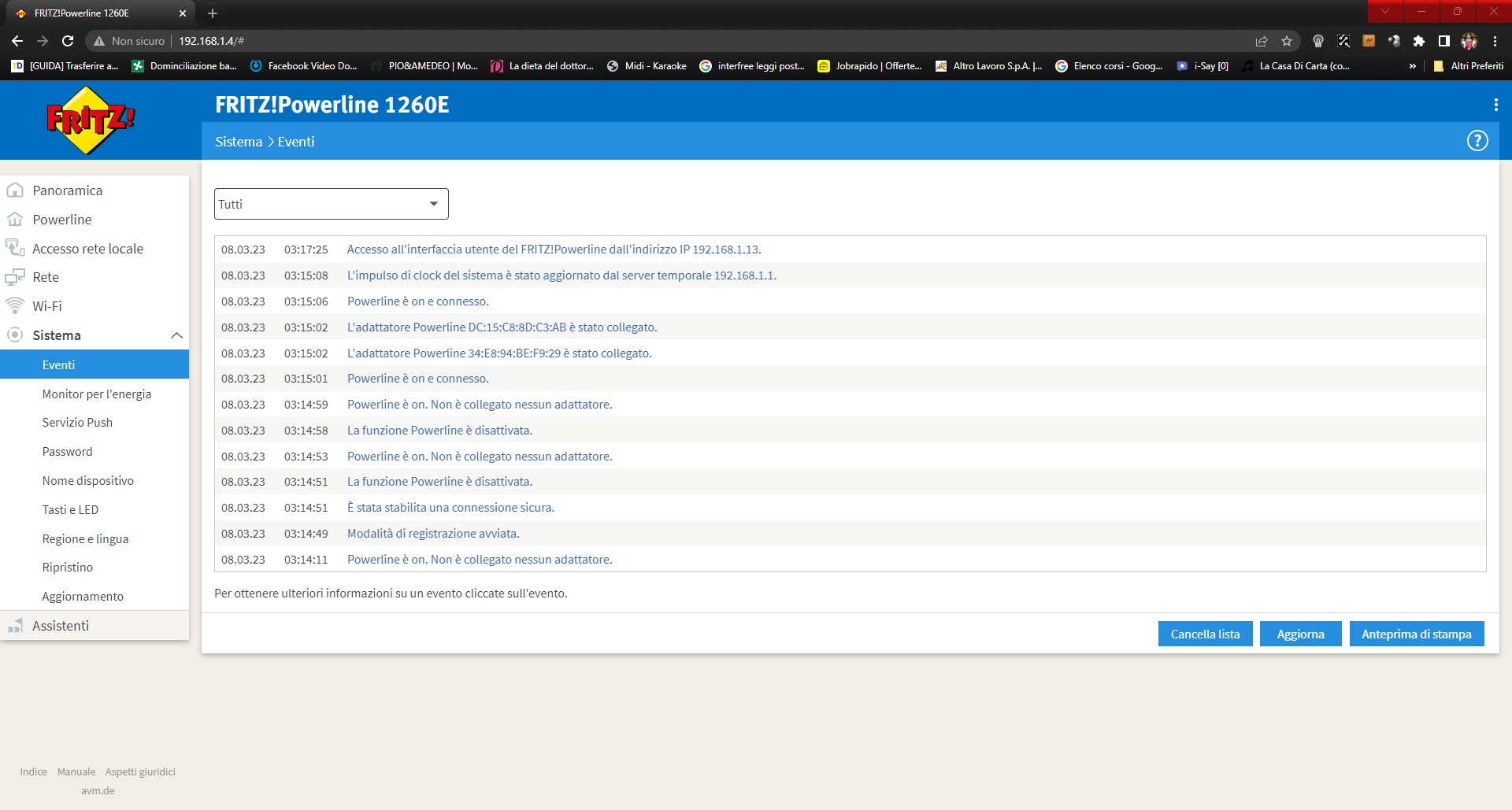Click the Aggiorna button
This screenshot has width=1512, height=810.
[x=1300, y=634]
